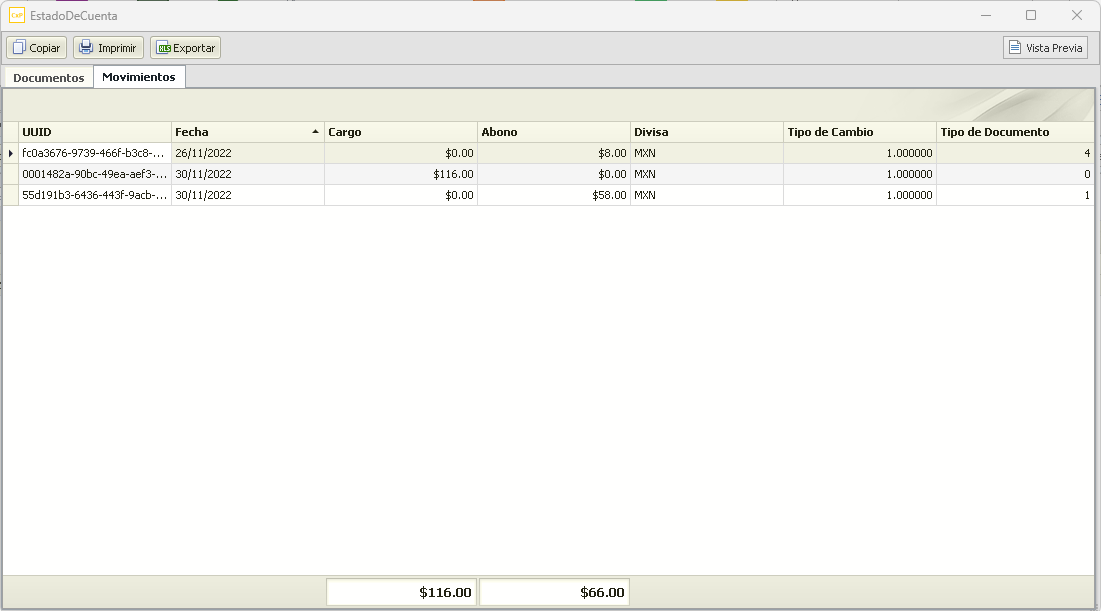1101x611 pixels.
Task: Sort by the Cargo column header
Action: click(x=400, y=132)
